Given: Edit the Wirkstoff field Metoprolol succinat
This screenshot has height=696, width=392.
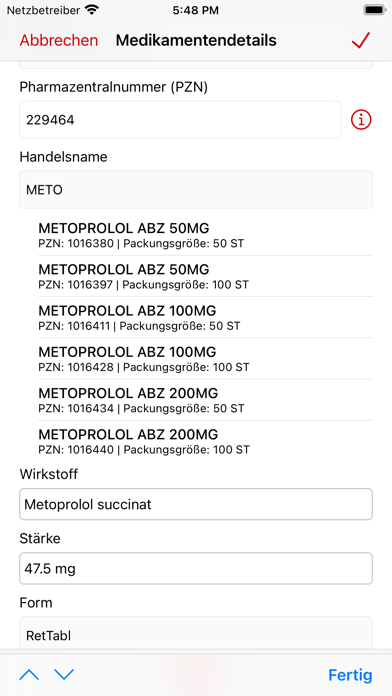Looking at the screenshot, I should 196,504.
